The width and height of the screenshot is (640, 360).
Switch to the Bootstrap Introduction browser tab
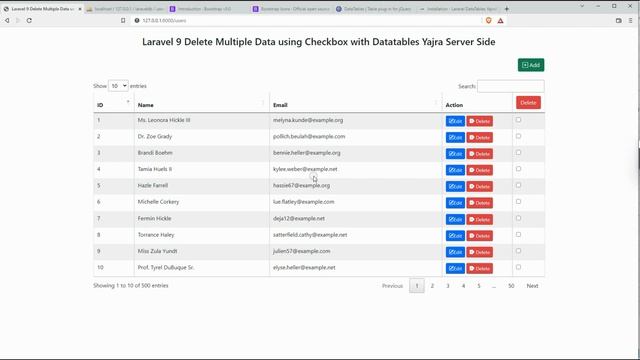tap(208, 9)
